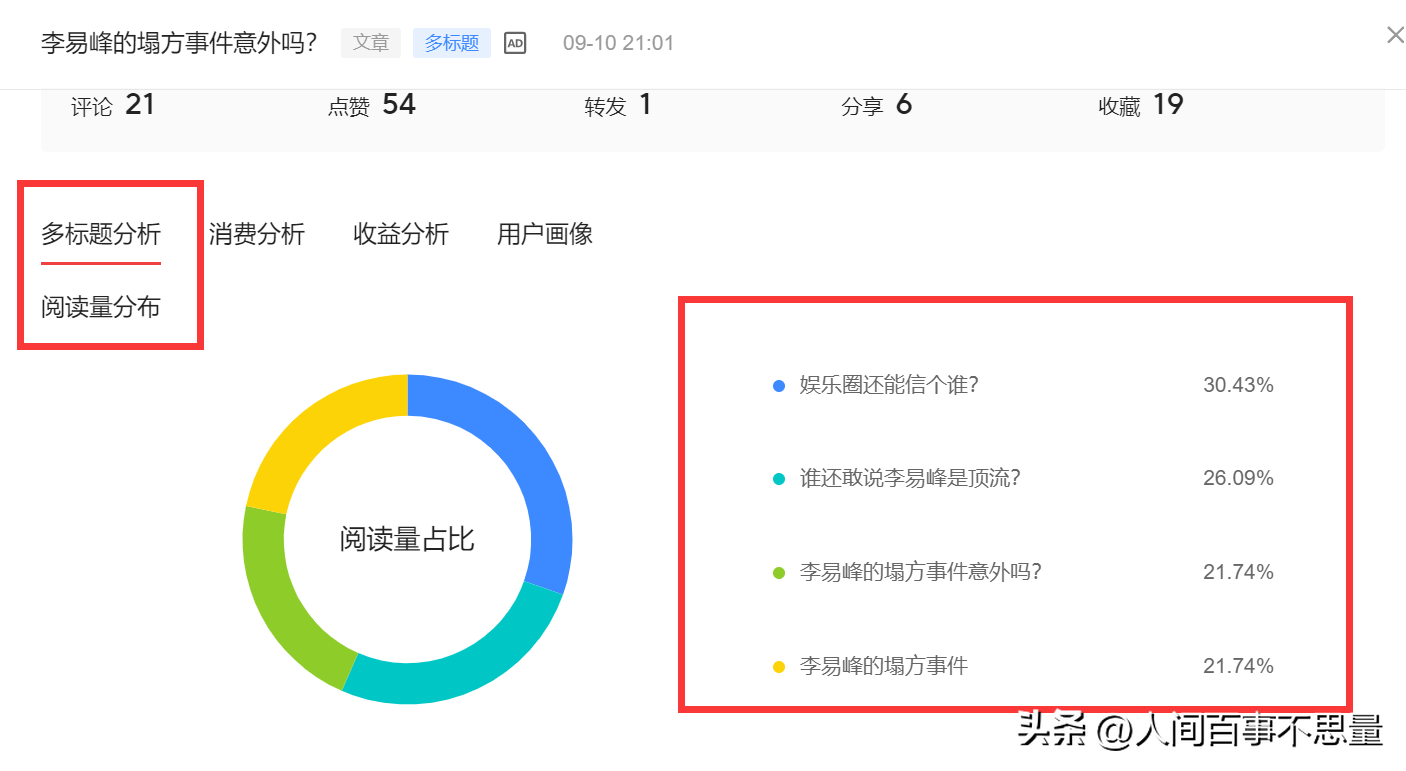This screenshot has height=771, width=1406.
Task: Click the yellow legend dot for 李易峰的塌方事件
Action: point(778,665)
